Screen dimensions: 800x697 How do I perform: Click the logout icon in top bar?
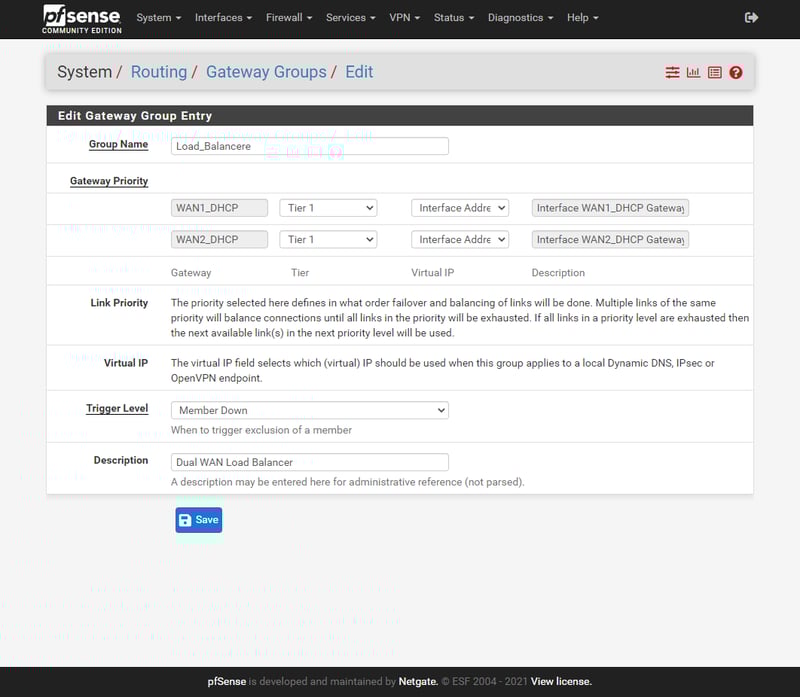752,18
